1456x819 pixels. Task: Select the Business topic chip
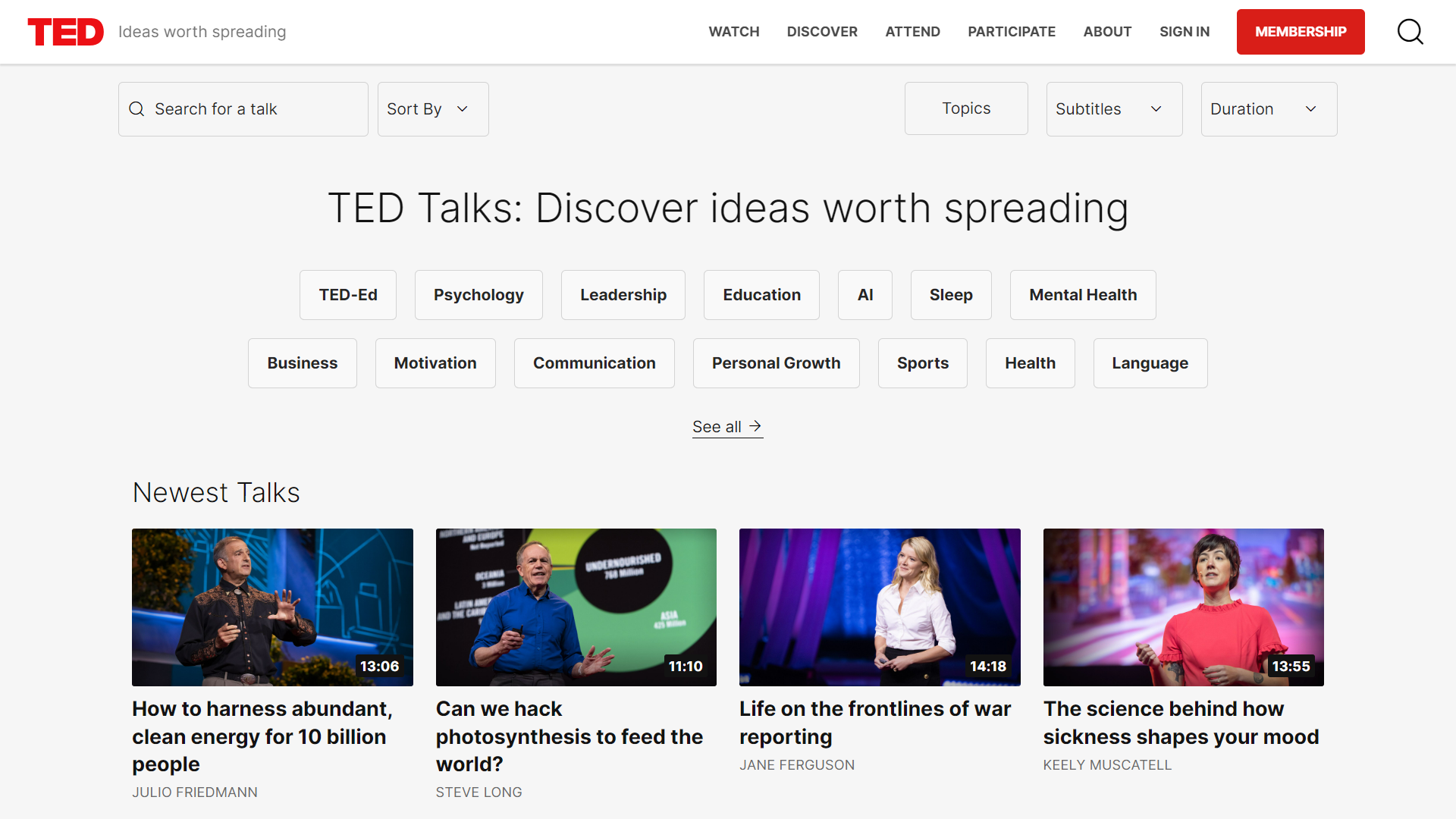[303, 363]
